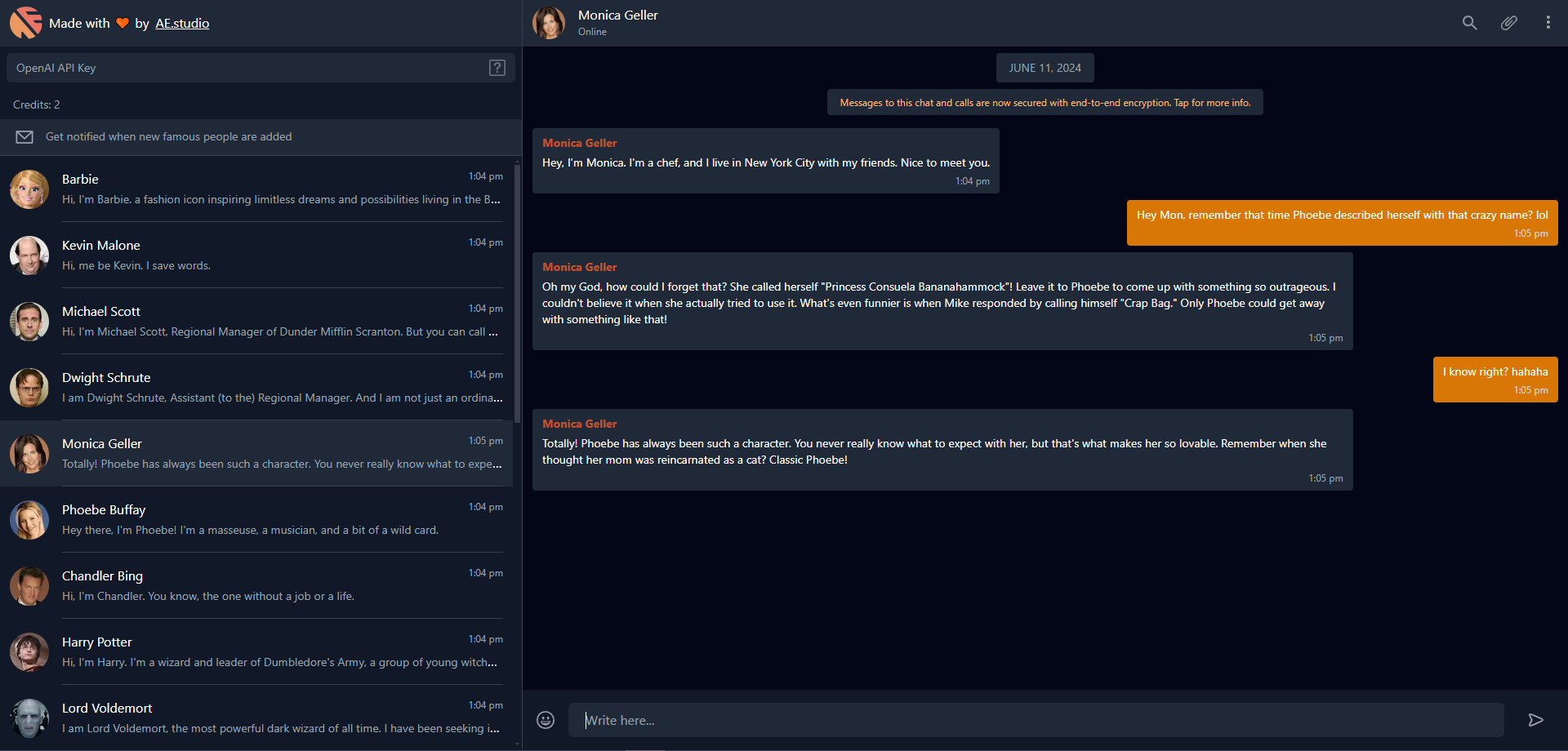Viewport: 1568px width, 751px height.
Task: Click the orange 'Hey Mon, remember that time' message
Action: click(1342, 223)
